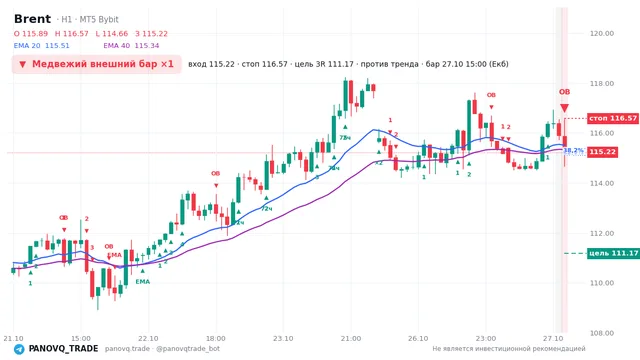Click the 15:00 time axis label

click(x=81, y=338)
